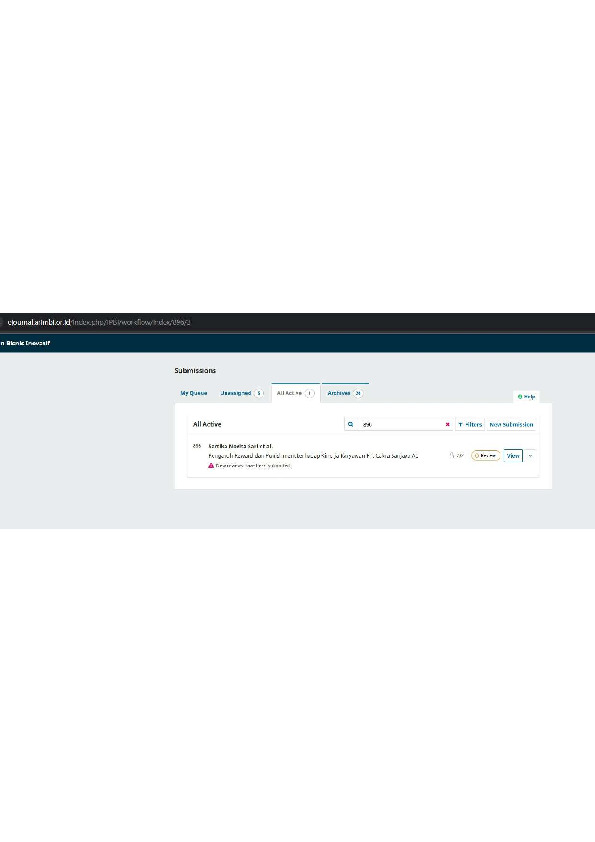Click the journal name in the top header bar
The image size is (595, 842).
[25, 343]
